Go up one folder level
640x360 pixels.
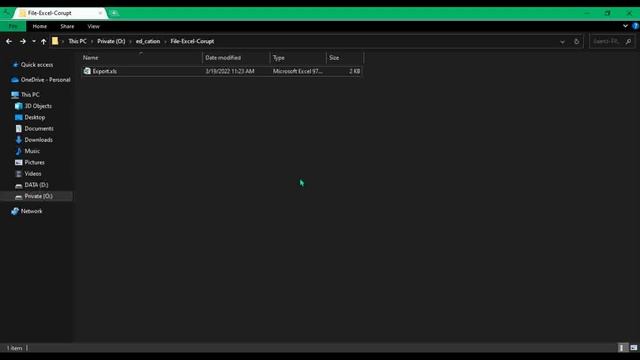(x=43, y=41)
